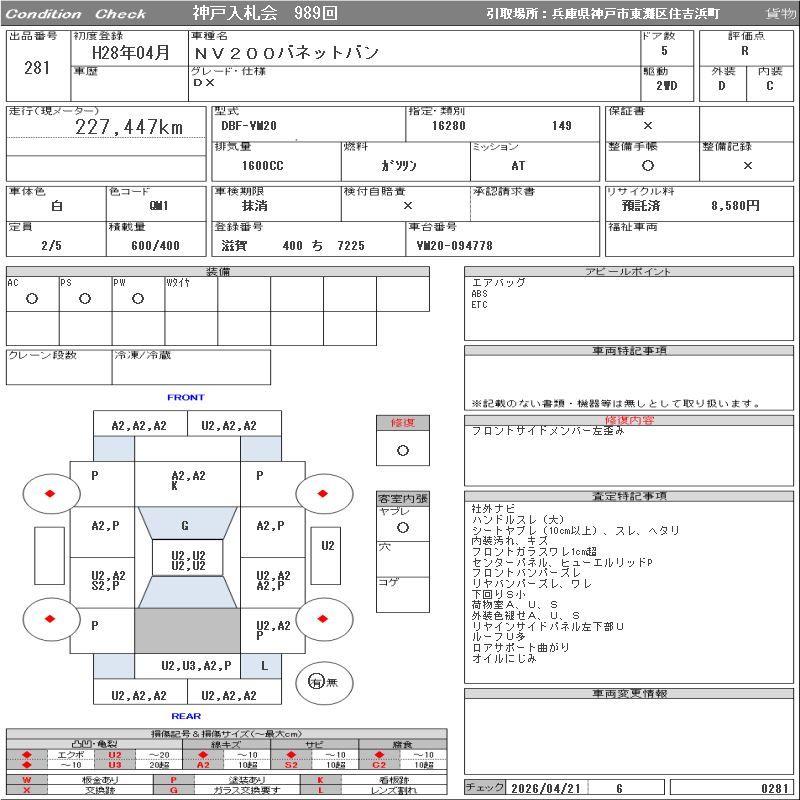This screenshot has width=800, height=800.
Task: Click the red diamond in the front-right tire oval
Action: click(x=322, y=493)
